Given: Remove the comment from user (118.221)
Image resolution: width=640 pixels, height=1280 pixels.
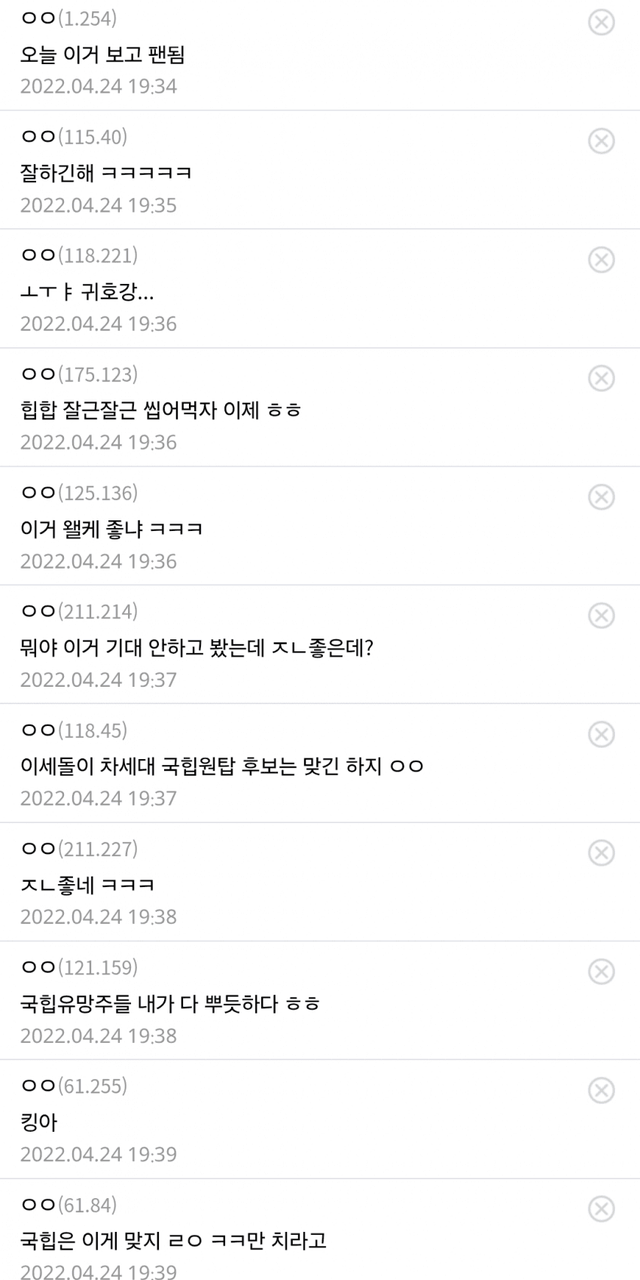Looking at the screenshot, I should point(601,260).
